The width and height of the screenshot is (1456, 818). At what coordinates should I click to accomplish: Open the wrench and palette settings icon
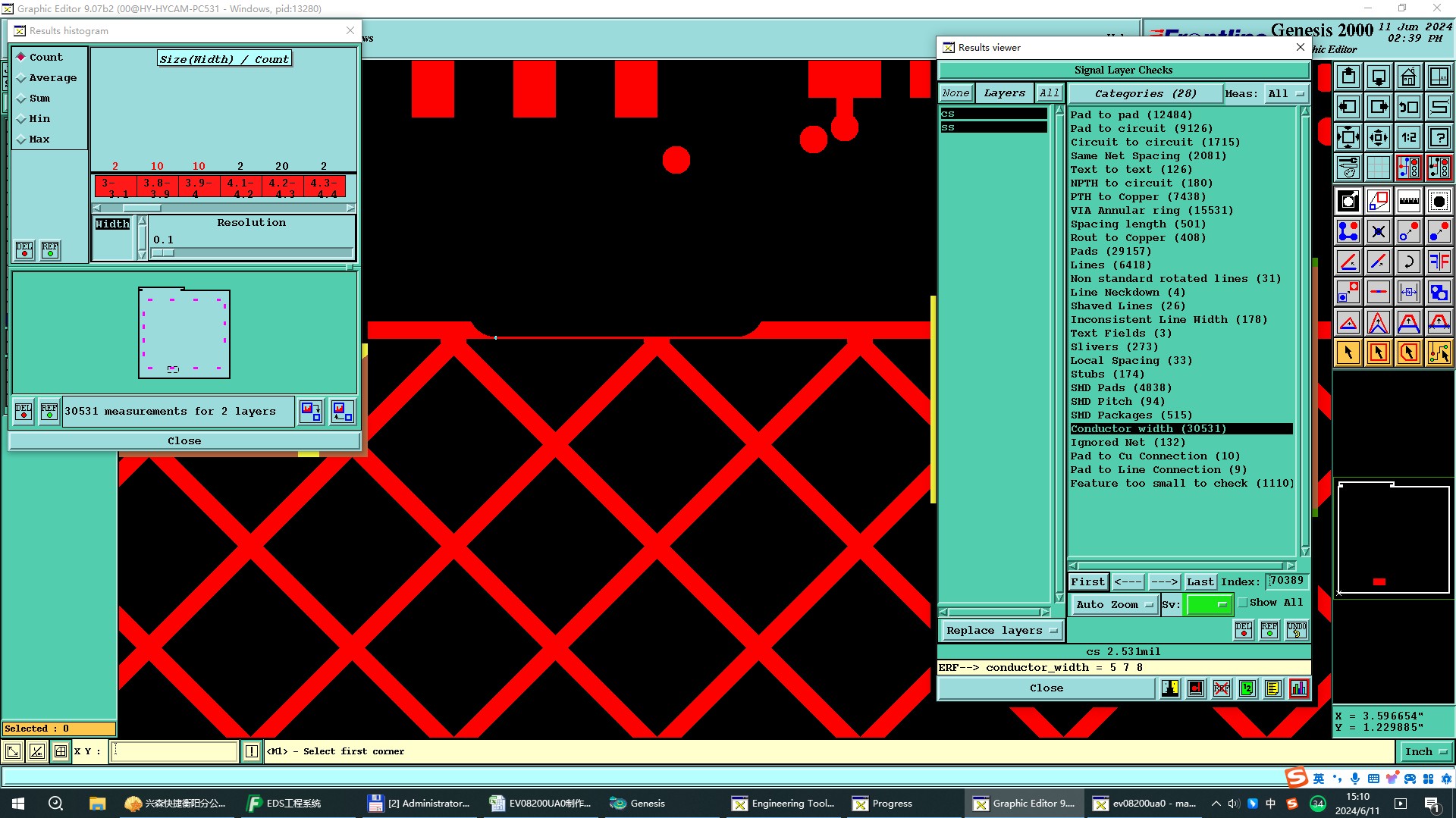[x=1348, y=168]
